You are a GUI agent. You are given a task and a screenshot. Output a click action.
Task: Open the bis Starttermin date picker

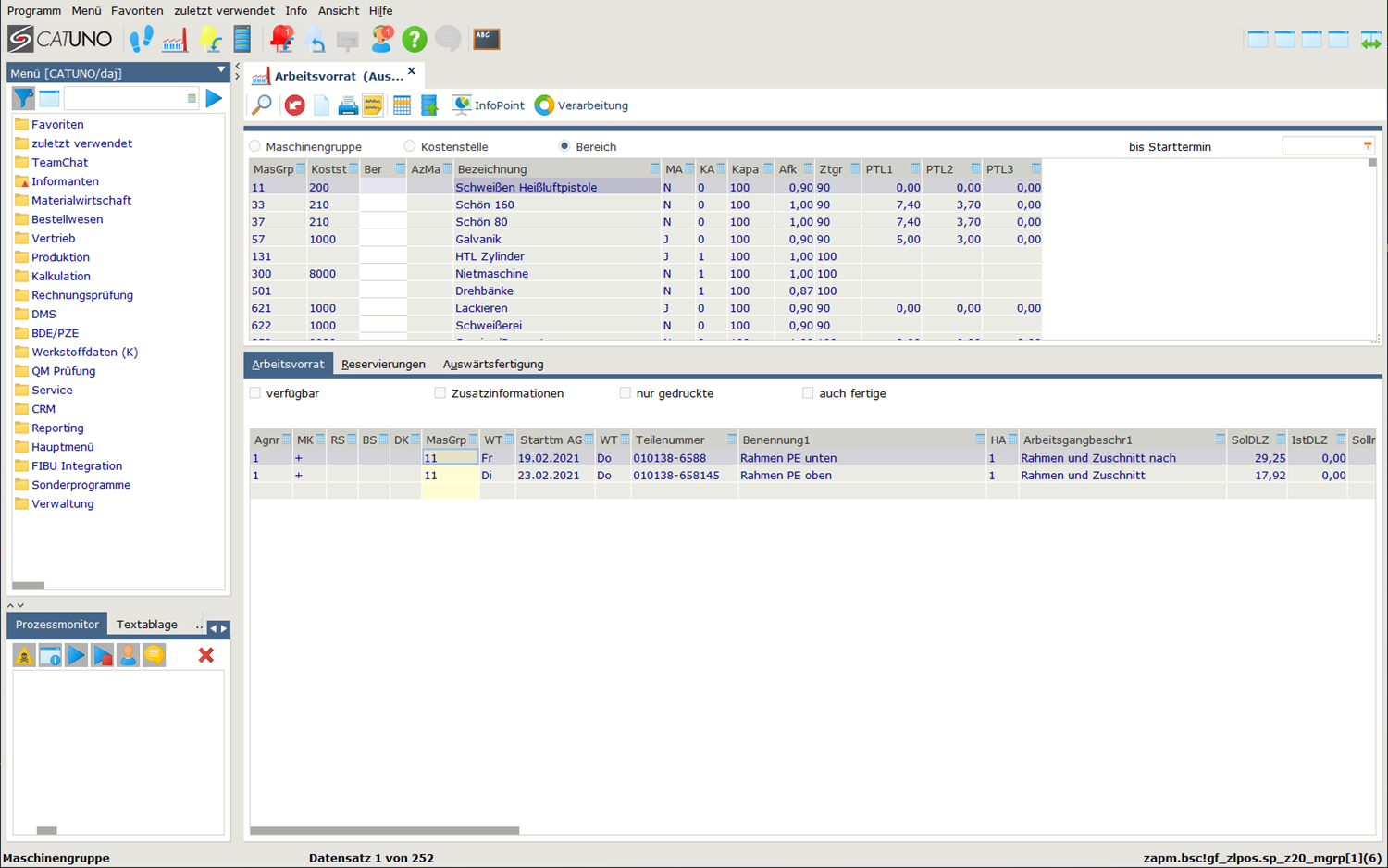tap(1367, 146)
